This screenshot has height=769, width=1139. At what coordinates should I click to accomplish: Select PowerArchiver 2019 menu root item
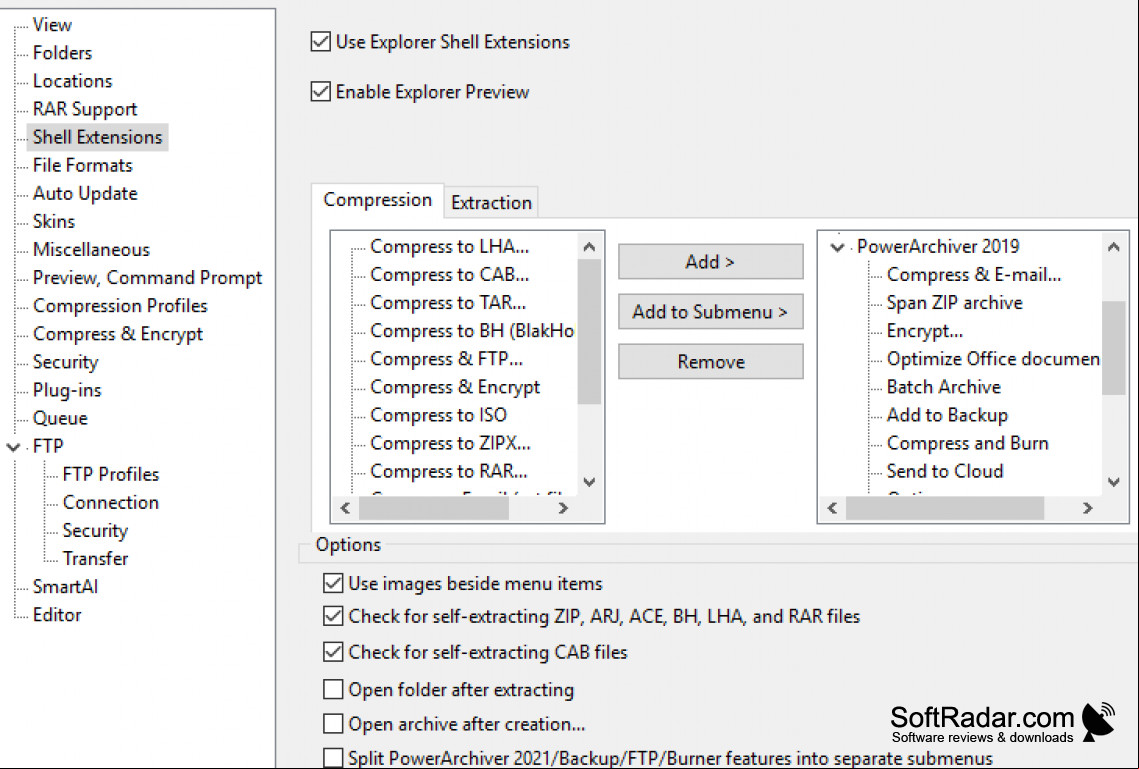[x=938, y=247]
